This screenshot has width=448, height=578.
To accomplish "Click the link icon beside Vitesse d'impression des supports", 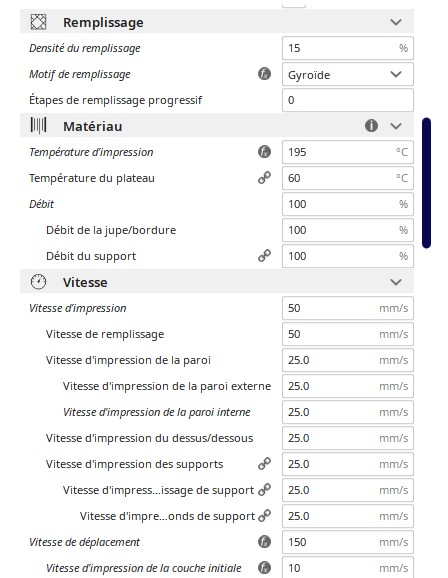I will 264,464.
